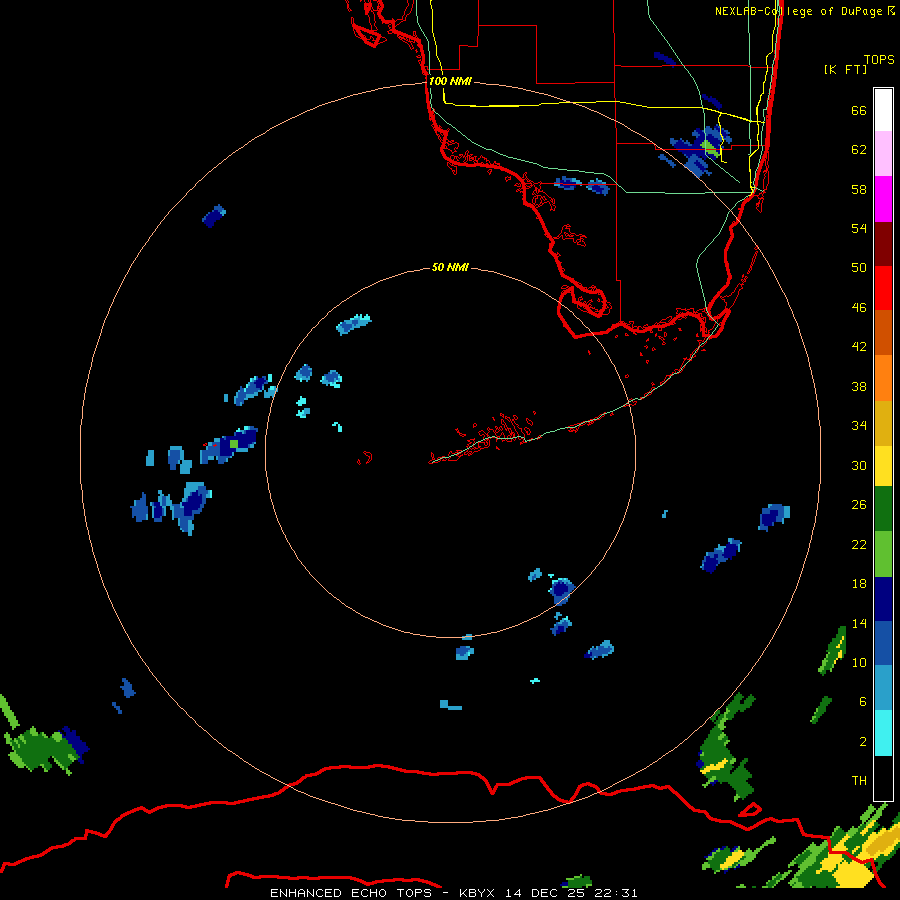Image resolution: width=900 pixels, height=900 pixels.
Task: Select the dark red legend segment
Action: pyautogui.click(x=883, y=244)
